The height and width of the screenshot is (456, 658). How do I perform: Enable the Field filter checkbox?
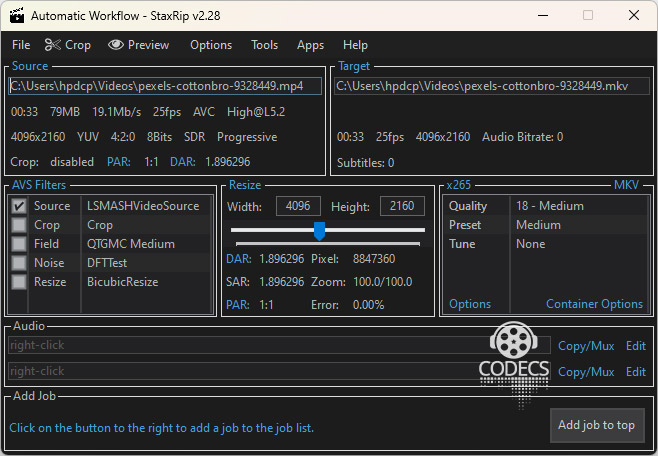[x=18, y=244]
